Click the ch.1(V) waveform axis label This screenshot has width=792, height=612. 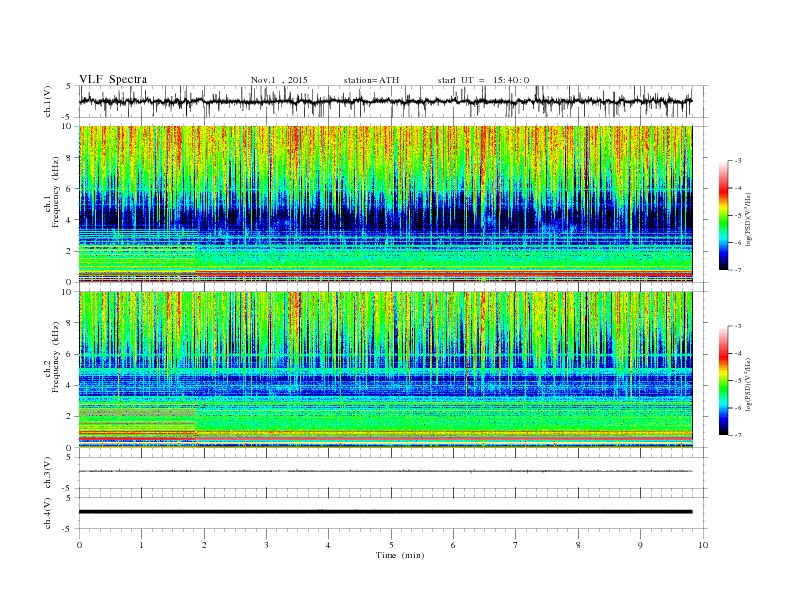click(x=48, y=101)
